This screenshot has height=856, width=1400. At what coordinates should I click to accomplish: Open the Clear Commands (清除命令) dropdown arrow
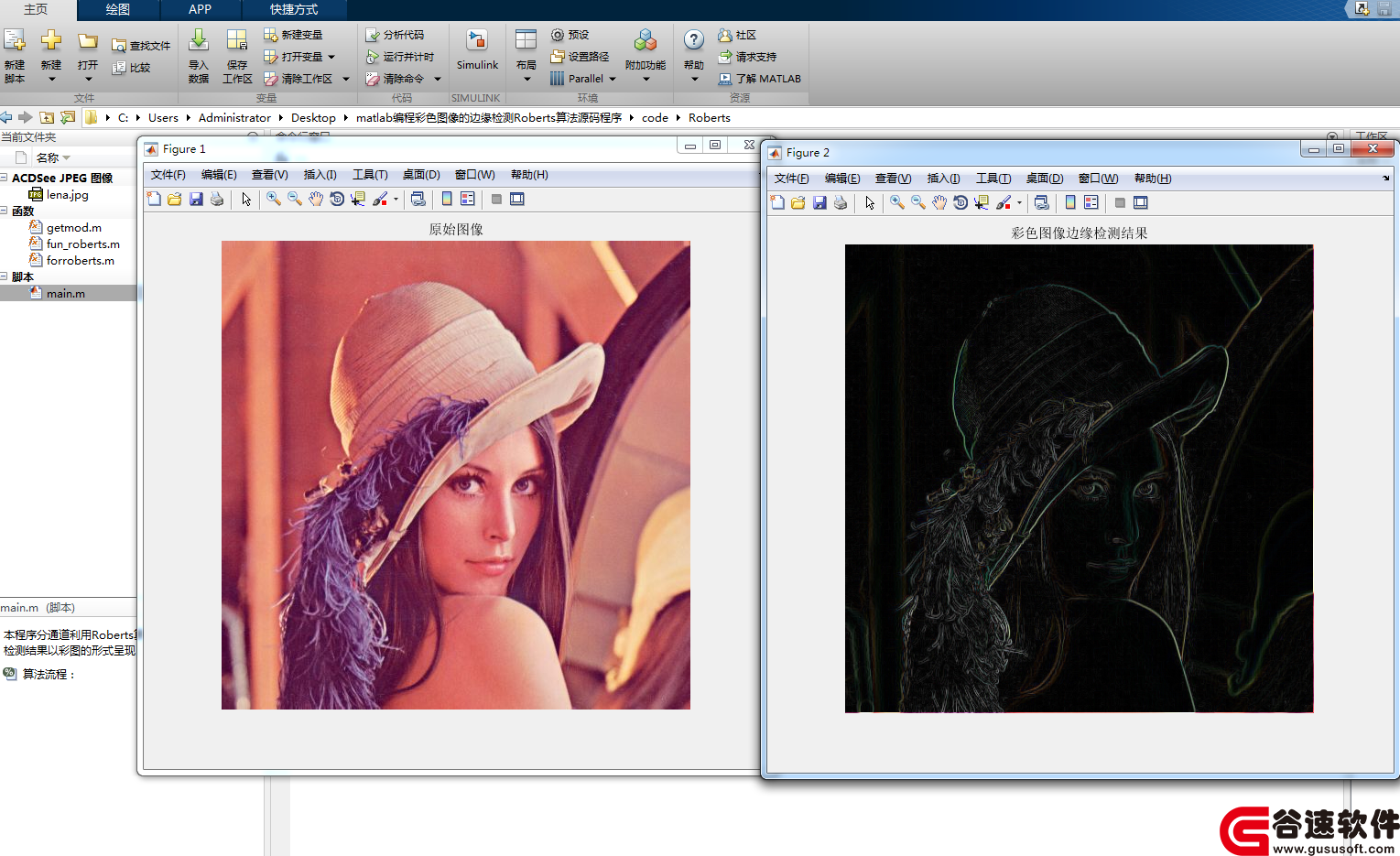pyautogui.click(x=438, y=79)
